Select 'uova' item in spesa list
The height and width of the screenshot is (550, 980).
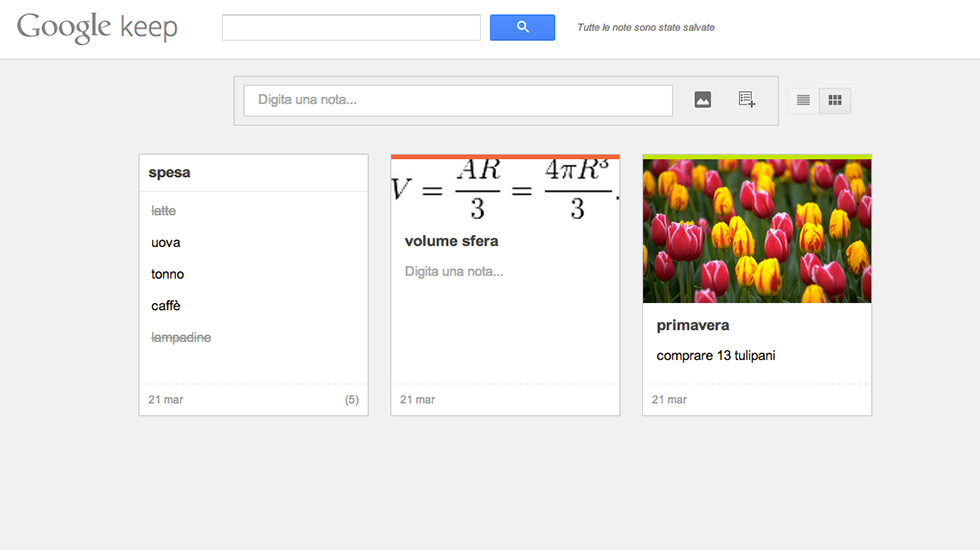[166, 243]
